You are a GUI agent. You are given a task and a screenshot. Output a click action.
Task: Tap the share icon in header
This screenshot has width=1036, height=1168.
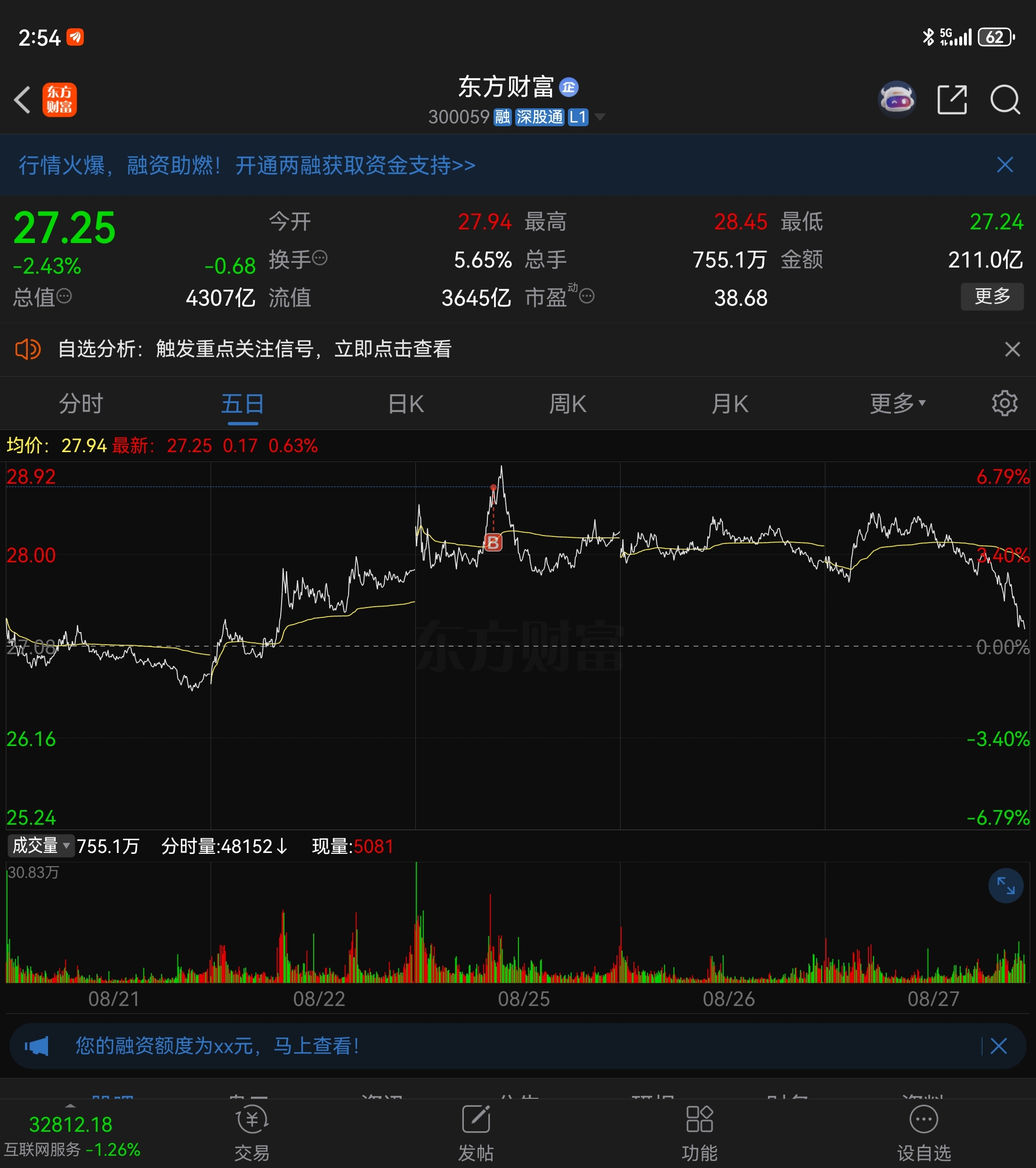point(952,100)
